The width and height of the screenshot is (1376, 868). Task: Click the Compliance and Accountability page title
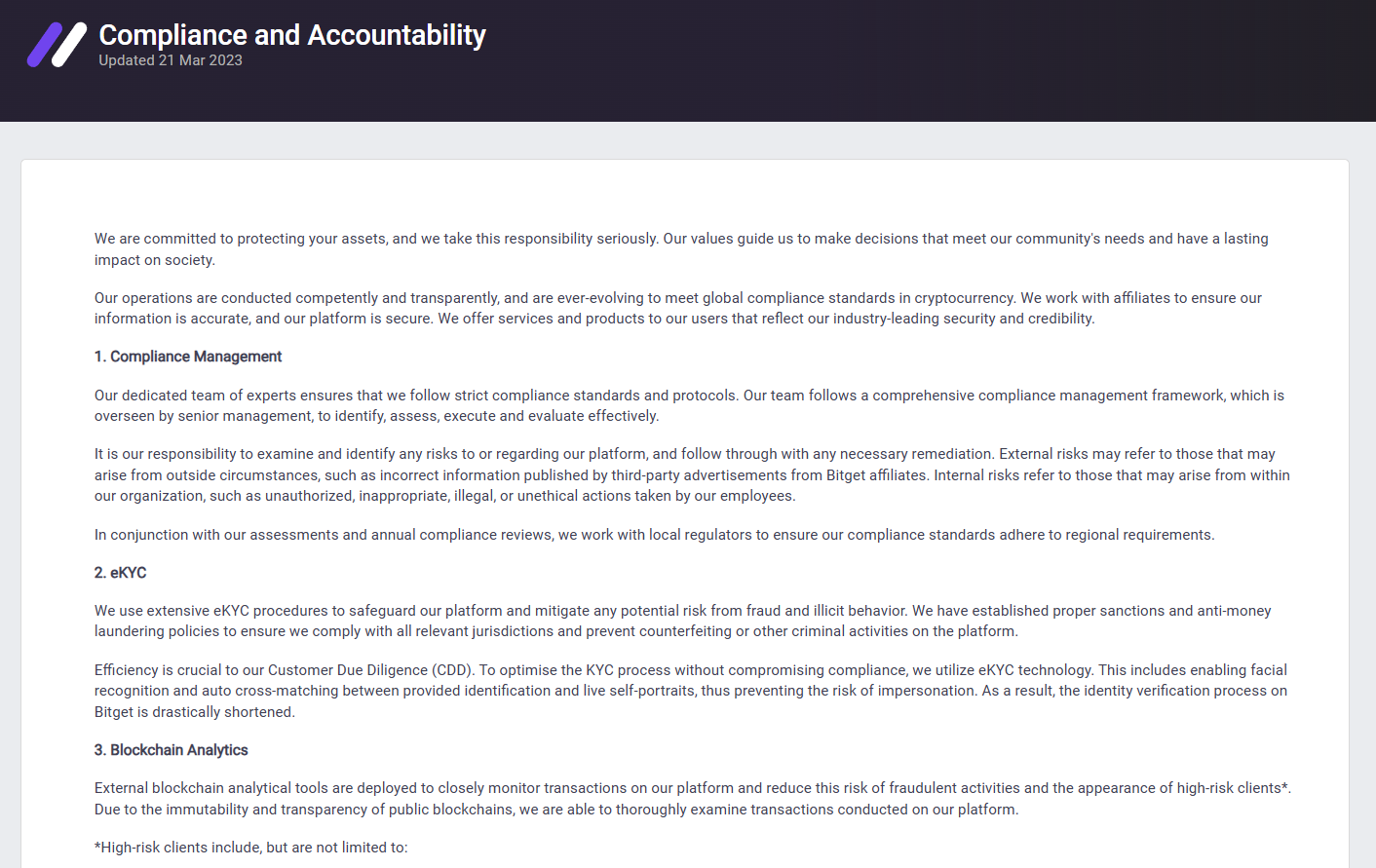pos(292,35)
